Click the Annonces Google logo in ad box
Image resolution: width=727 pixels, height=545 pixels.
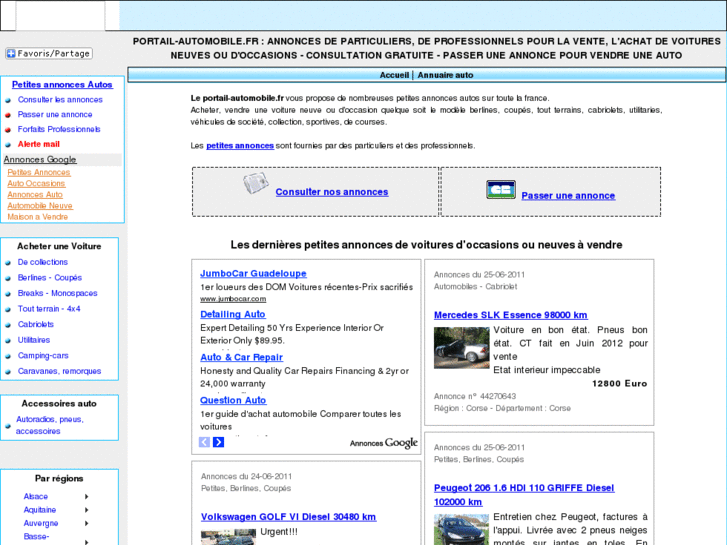click(x=384, y=443)
